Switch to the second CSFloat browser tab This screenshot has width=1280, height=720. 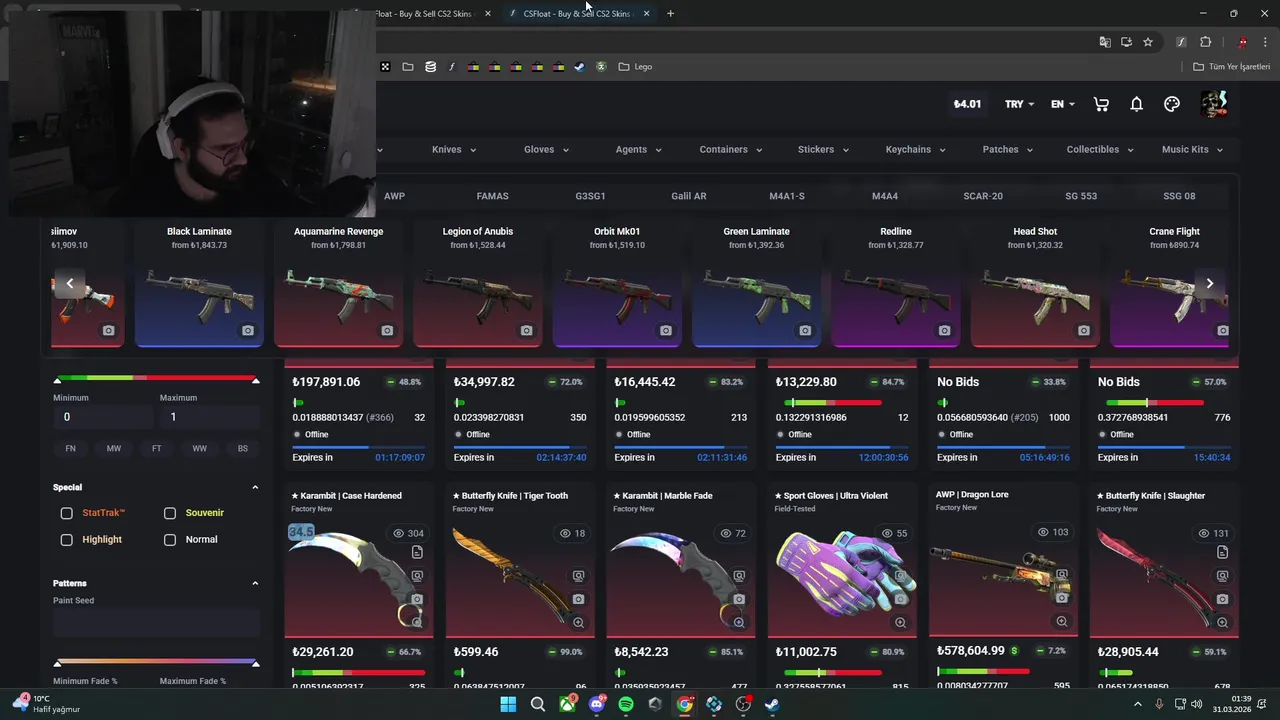tap(580, 14)
